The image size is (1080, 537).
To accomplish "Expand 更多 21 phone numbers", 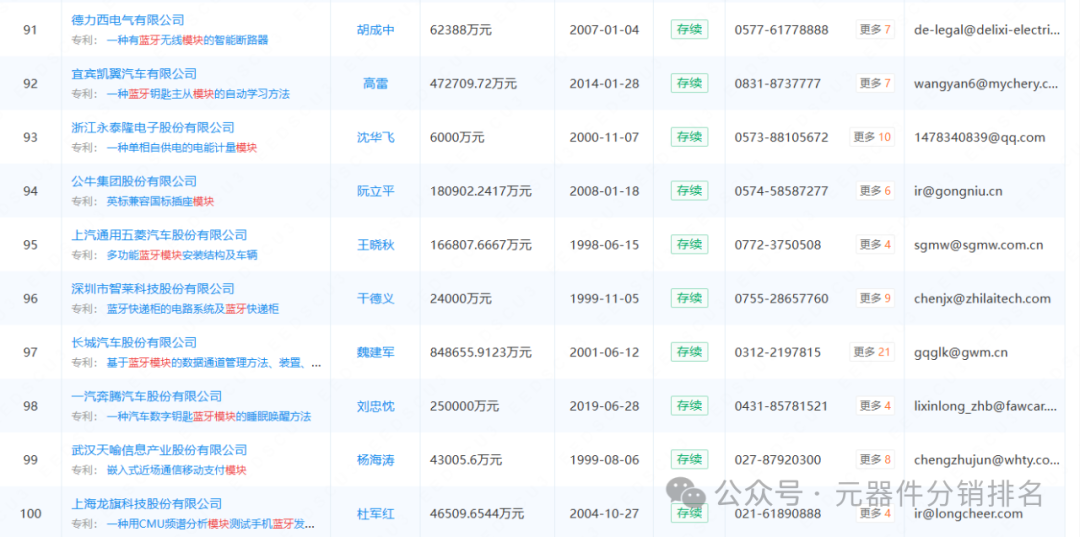I will [872, 352].
